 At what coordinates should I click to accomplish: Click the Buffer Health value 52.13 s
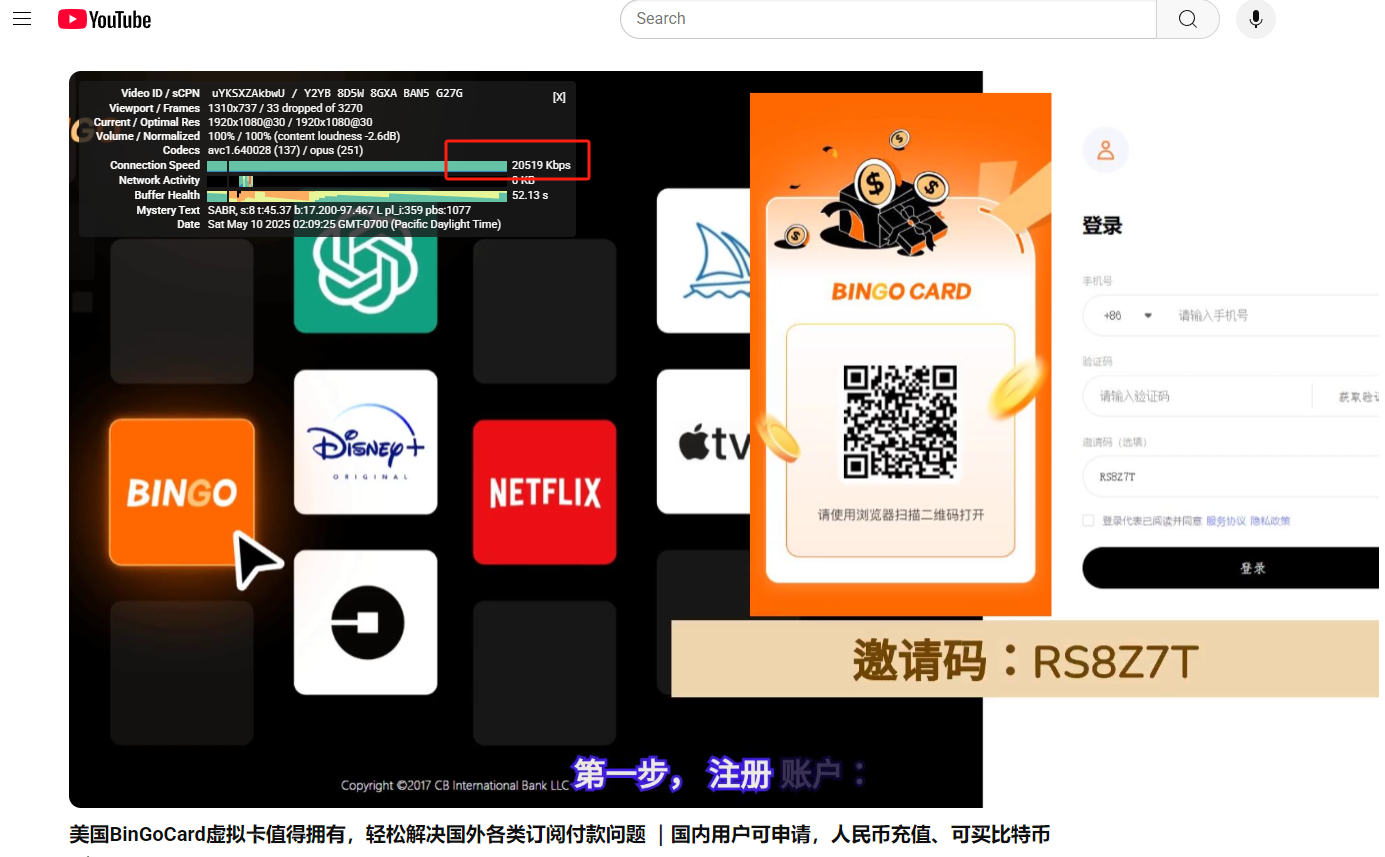pos(530,195)
